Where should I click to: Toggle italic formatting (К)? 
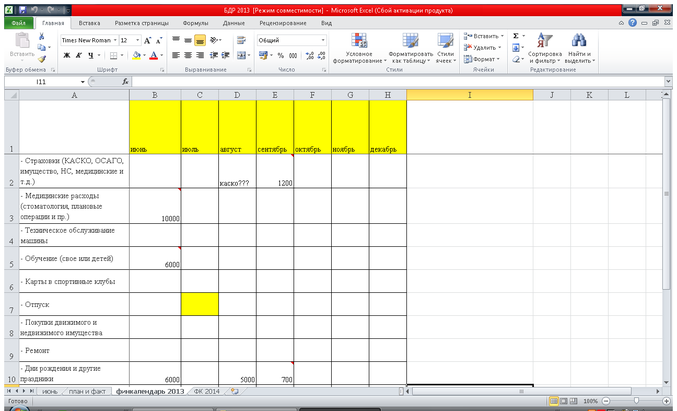click(77, 55)
